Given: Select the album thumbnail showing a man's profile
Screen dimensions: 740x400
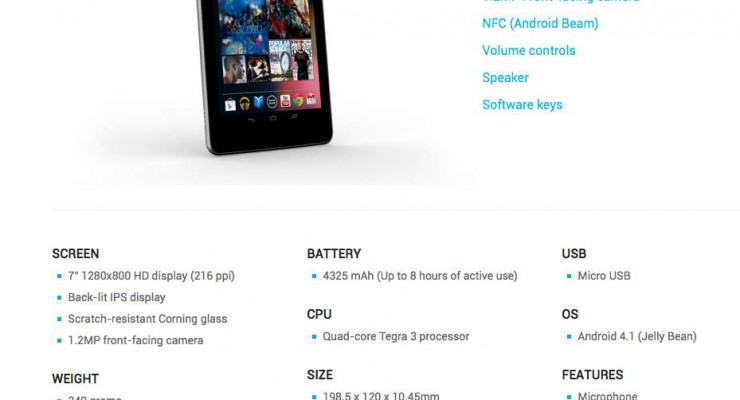Looking at the screenshot, I should [x=234, y=70].
